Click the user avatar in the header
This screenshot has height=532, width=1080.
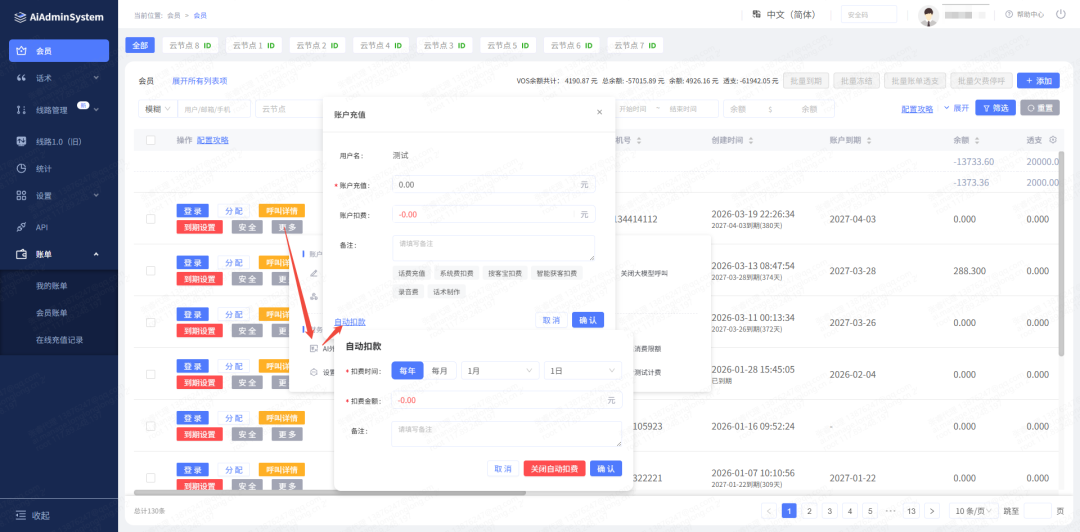[929, 15]
